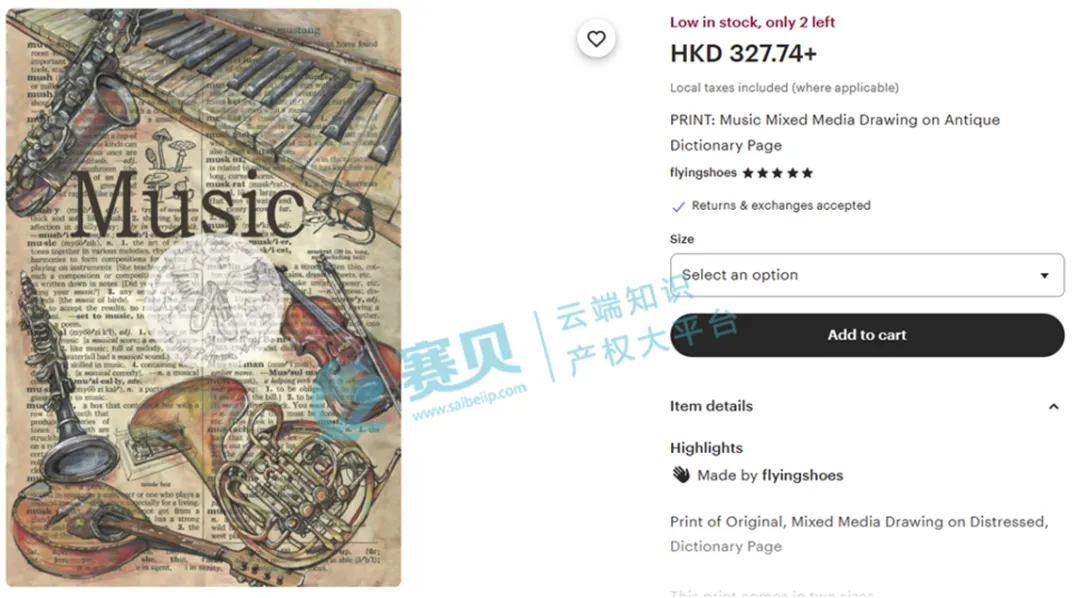Viewport: 1080px width, 598px height.
Task: Click the five-star rating icons
Action: tap(778, 173)
